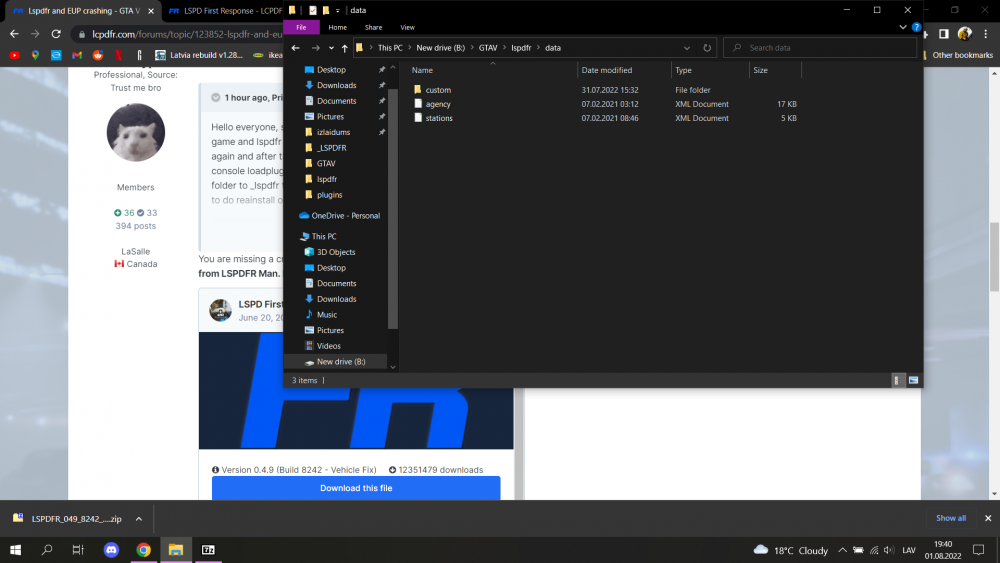This screenshot has width=1000, height=563.
Task: Open Windows Start menu
Action: pyautogui.click(x=15, y=550)
